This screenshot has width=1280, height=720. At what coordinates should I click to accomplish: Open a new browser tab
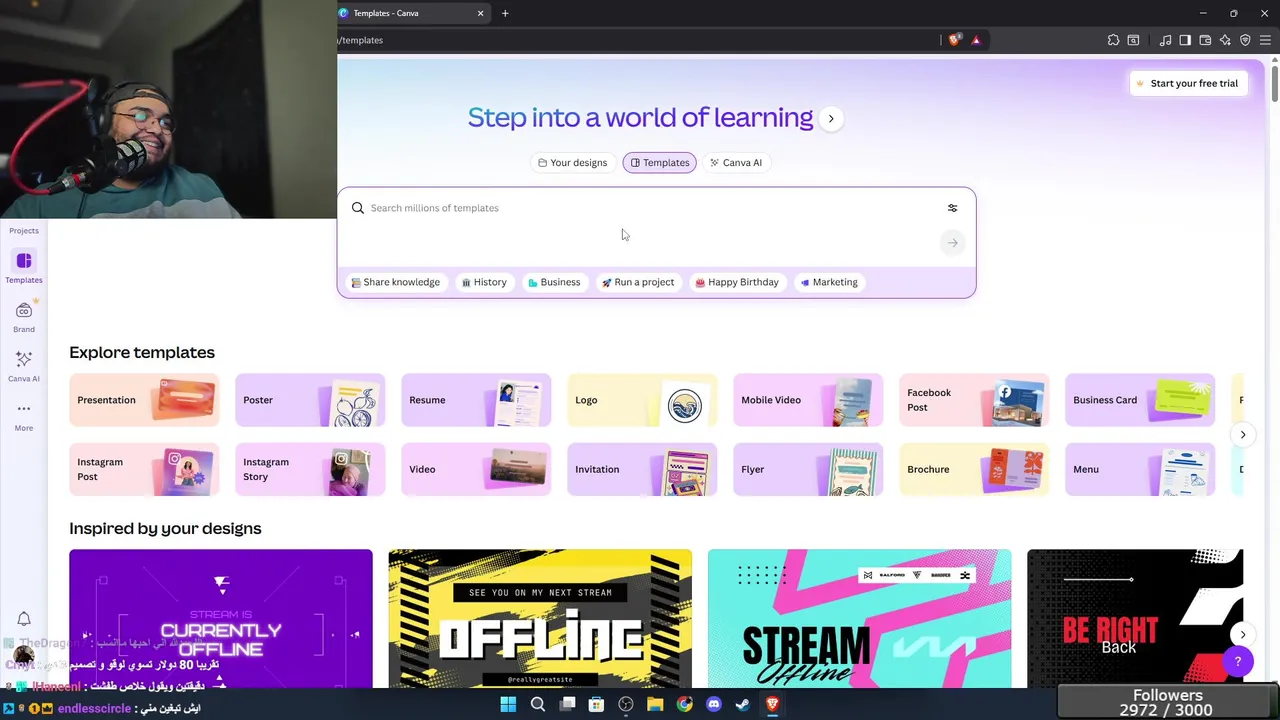pyautogui.click(x=505, y=13)
